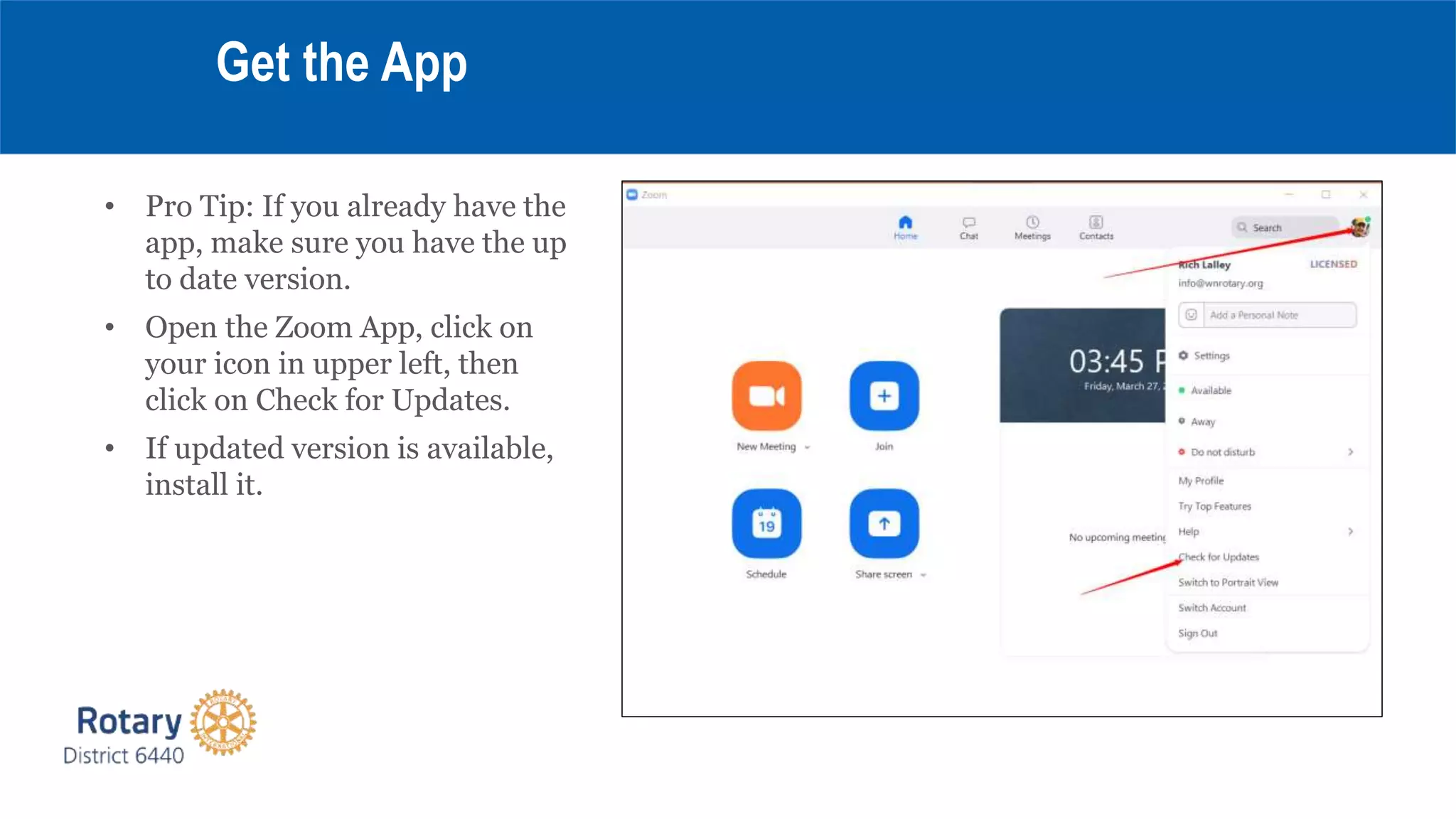
Task: Open the Chat tab
Action: (968, 228)
